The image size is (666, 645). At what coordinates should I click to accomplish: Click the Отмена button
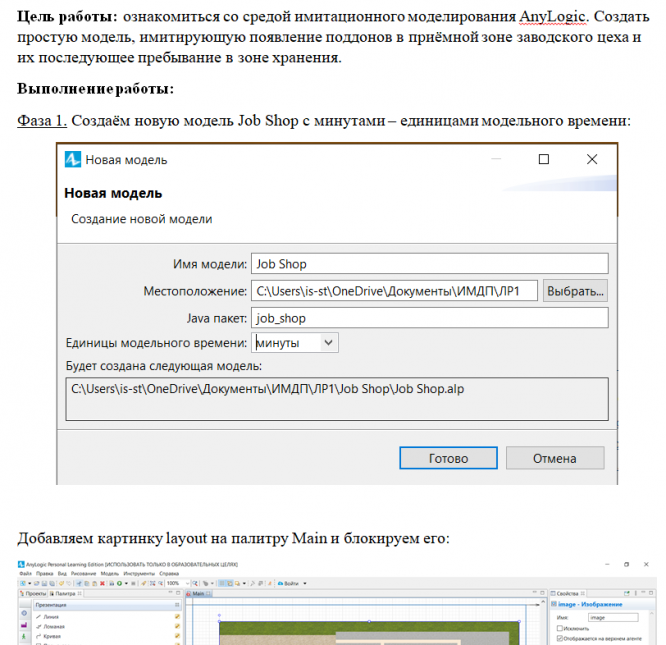tap(555, 458)
